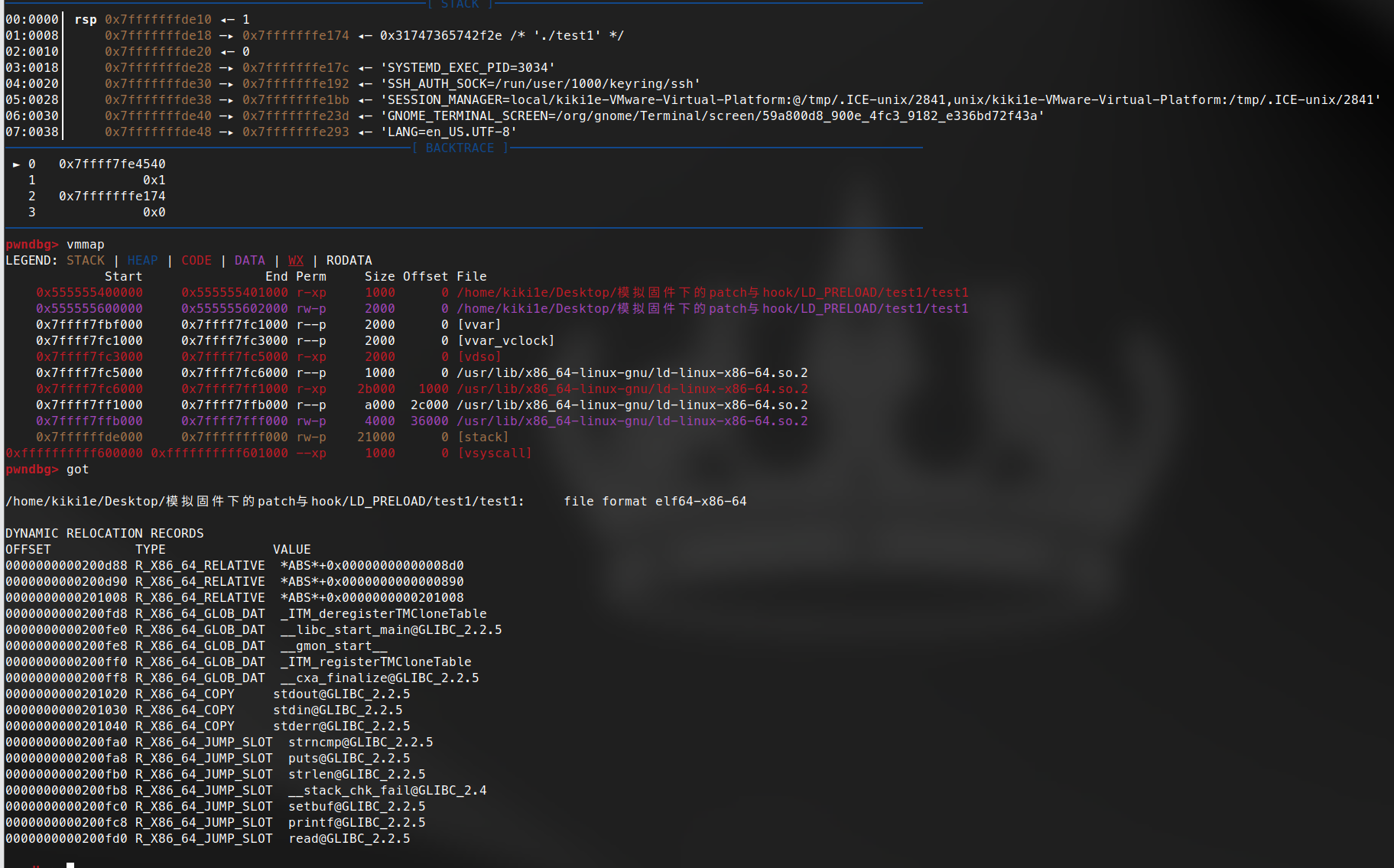
Task: Click the 'LANG=en_US.UTF-8' stack string
Action: (448, 132)
